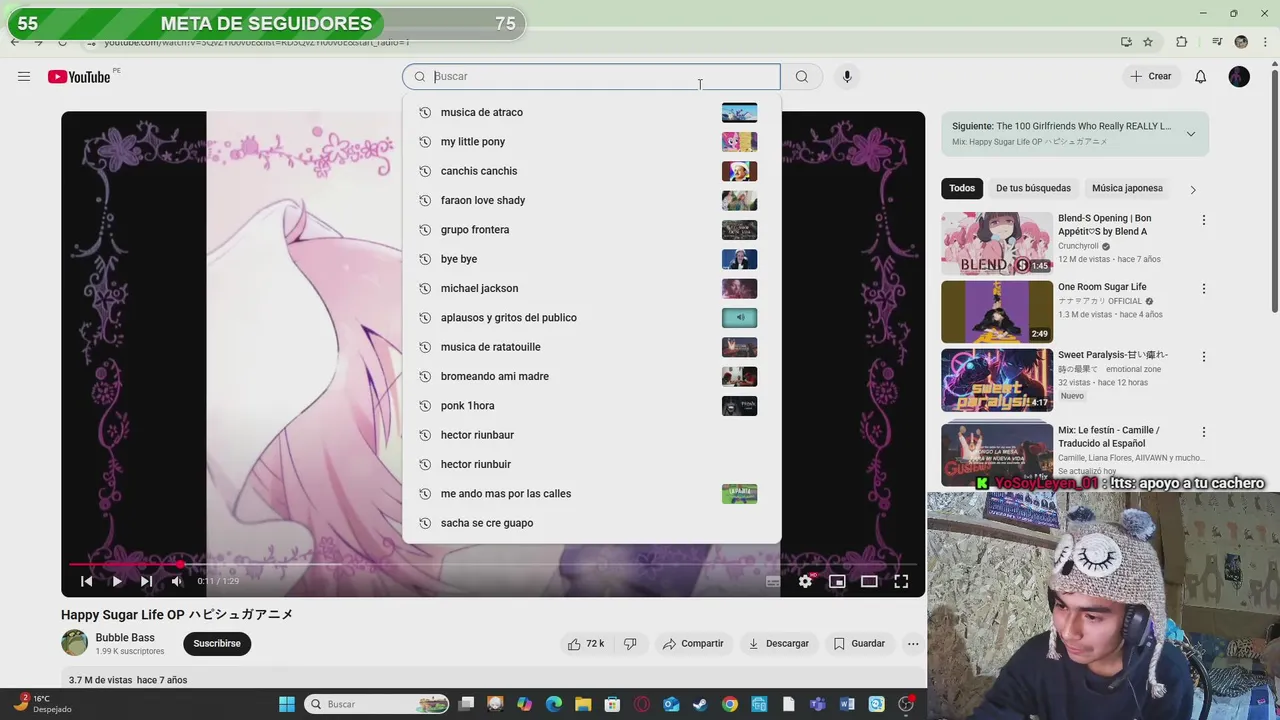
Task: Open options for One Room Sugar Life
Action: click(x=1204, y=289)
